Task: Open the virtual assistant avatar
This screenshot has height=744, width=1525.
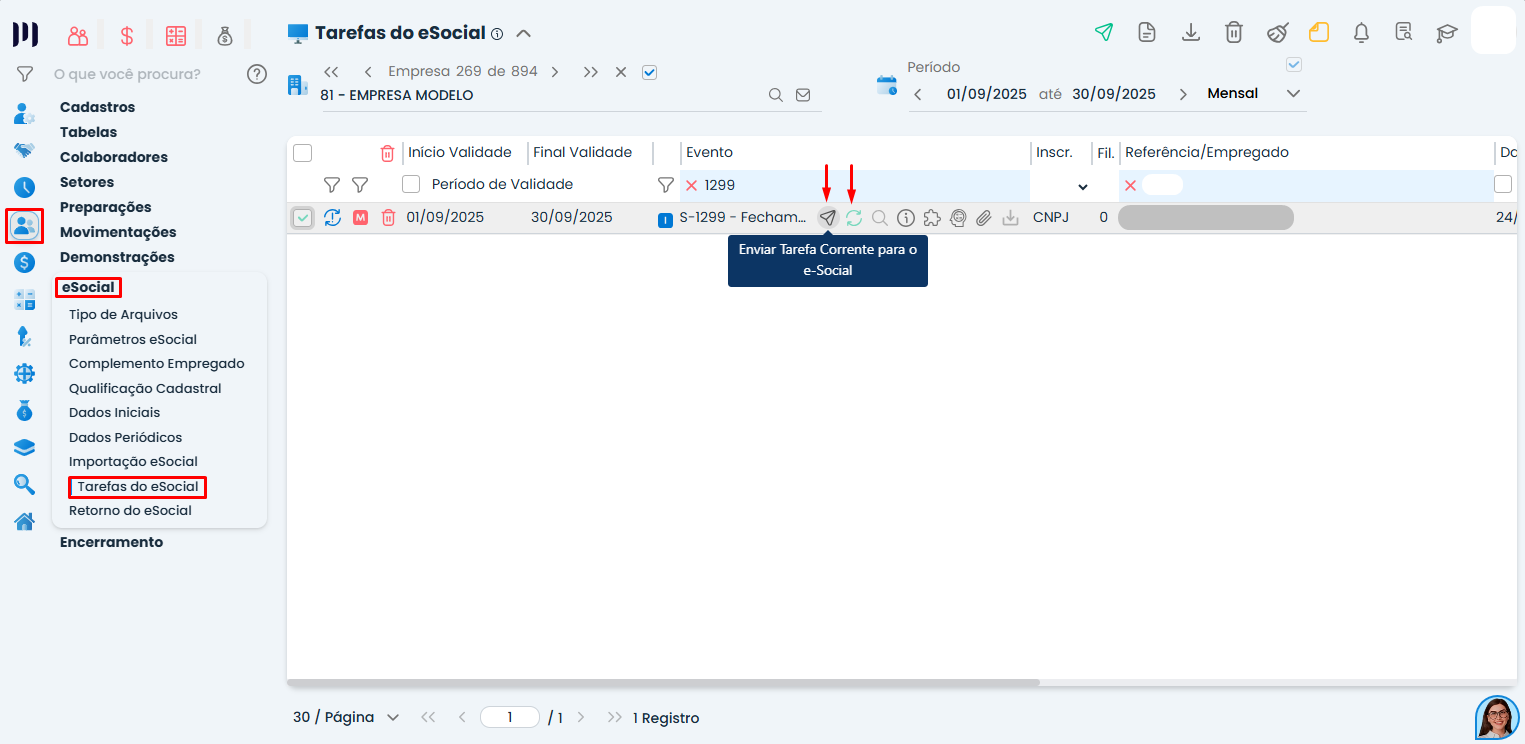Action: tap(1497, 717)
